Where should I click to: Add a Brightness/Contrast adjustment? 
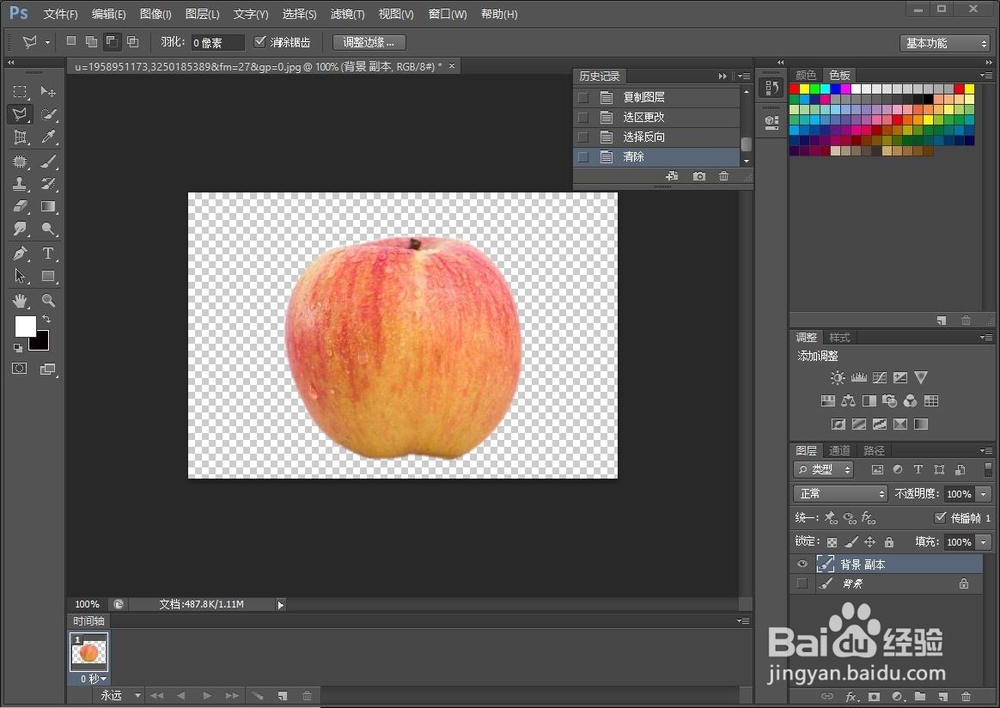(837, 378)
